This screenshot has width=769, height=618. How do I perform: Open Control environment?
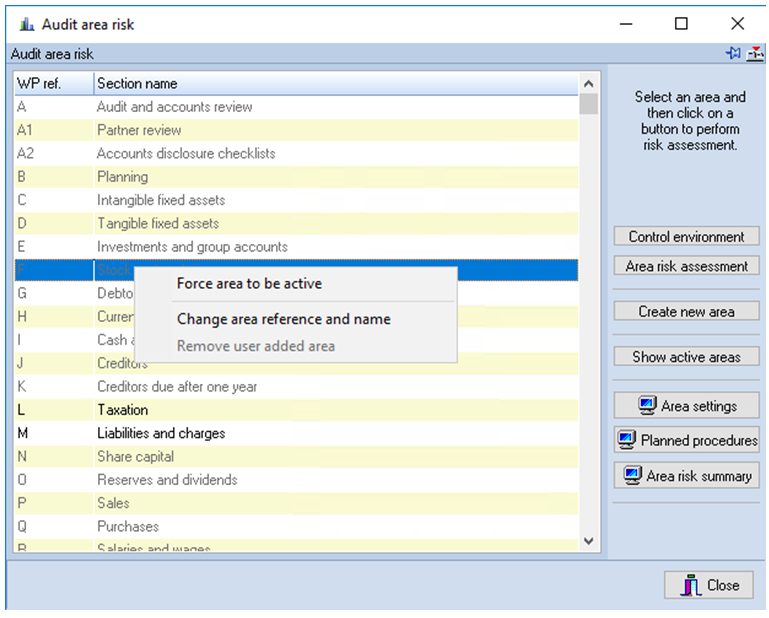click(686, 236)
